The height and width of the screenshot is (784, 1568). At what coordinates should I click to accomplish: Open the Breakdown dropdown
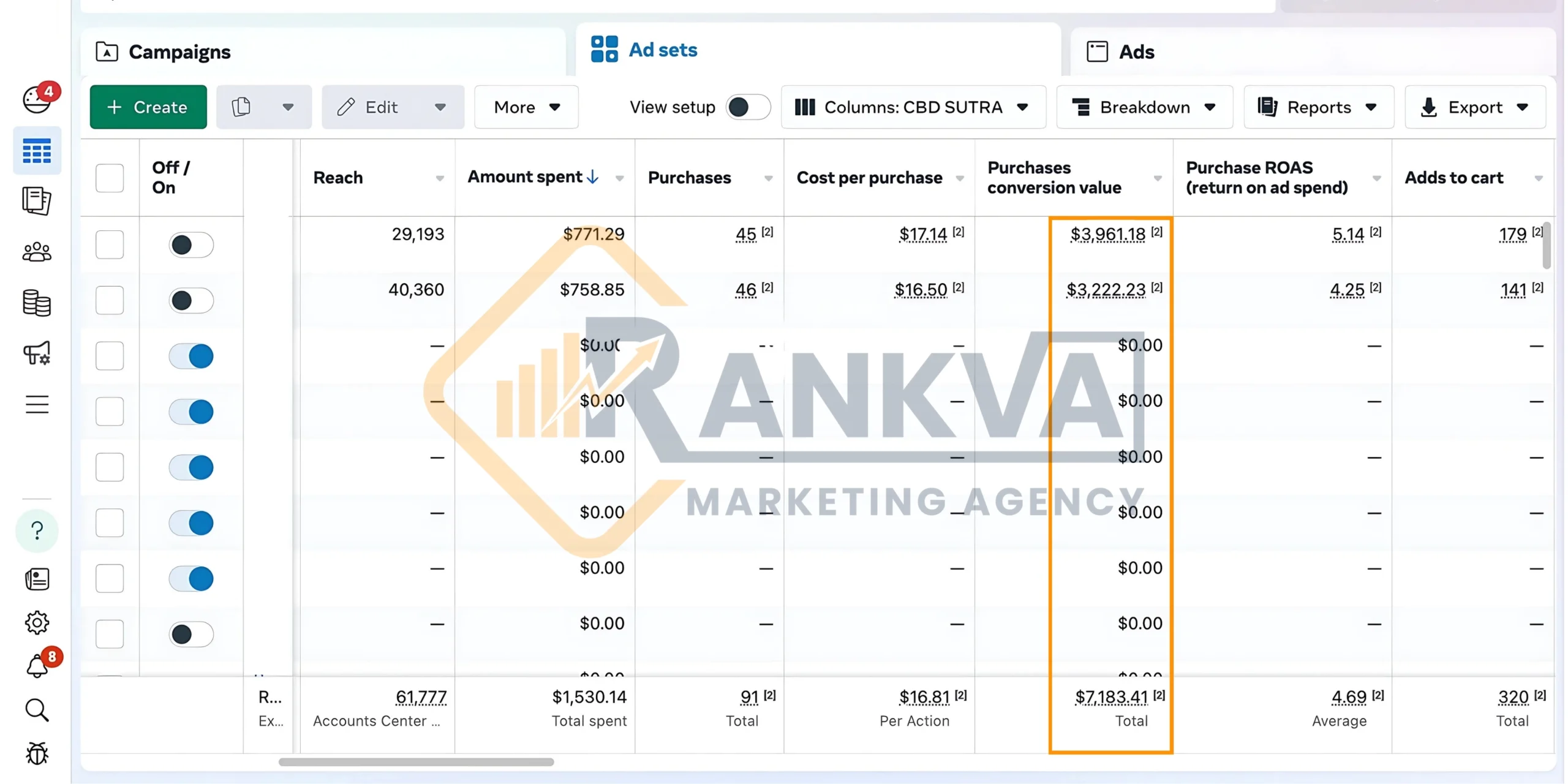point(1144,107)
